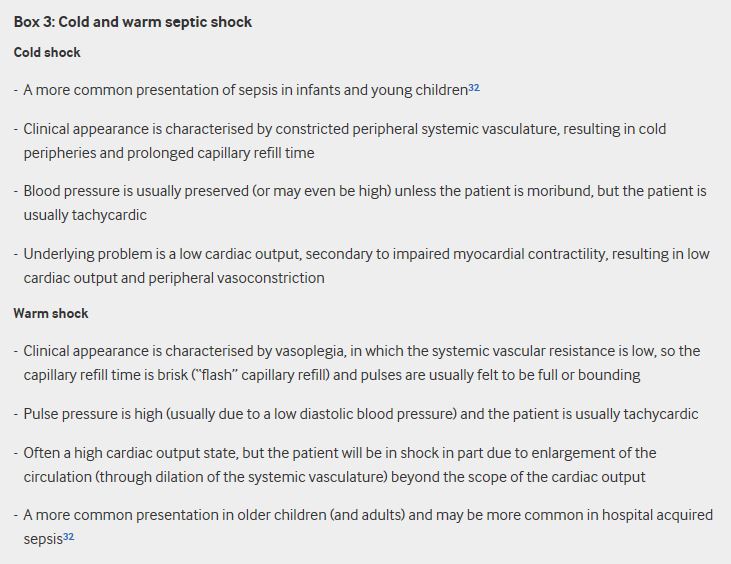Open reference 32 after "young children"
The image size is (731, 564).
tap(475, 87)
